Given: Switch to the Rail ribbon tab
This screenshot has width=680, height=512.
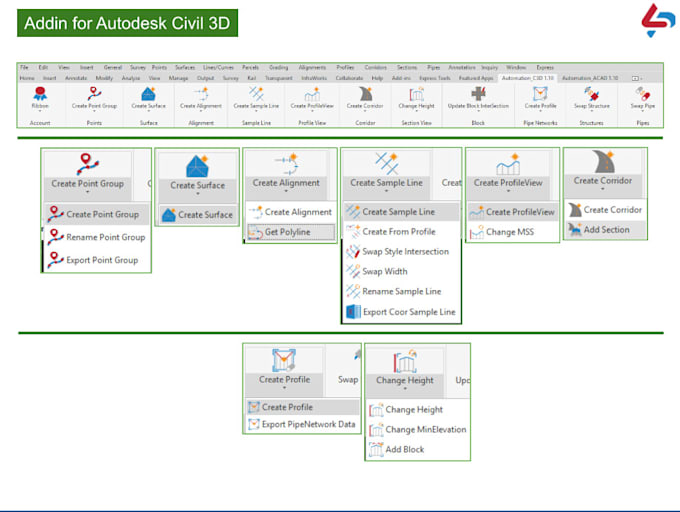Looking at the screenshot, I should tap(252, 78).
